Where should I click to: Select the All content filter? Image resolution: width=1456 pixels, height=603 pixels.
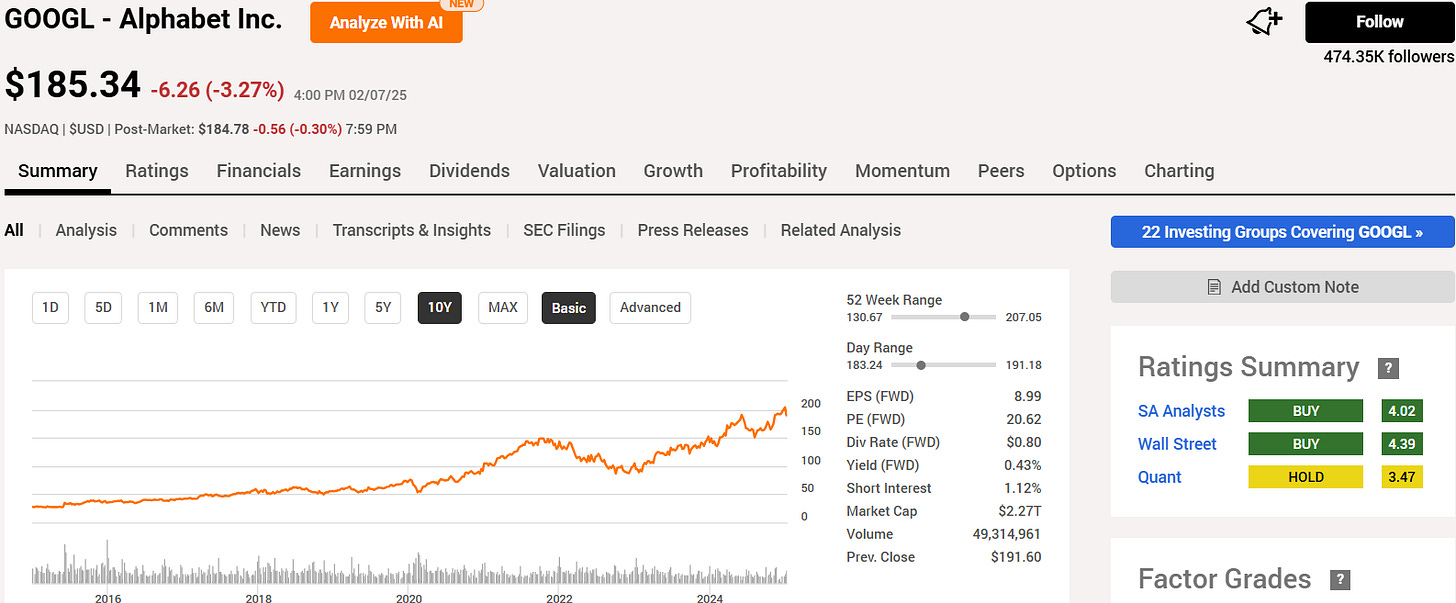click(x=14, y=230)
